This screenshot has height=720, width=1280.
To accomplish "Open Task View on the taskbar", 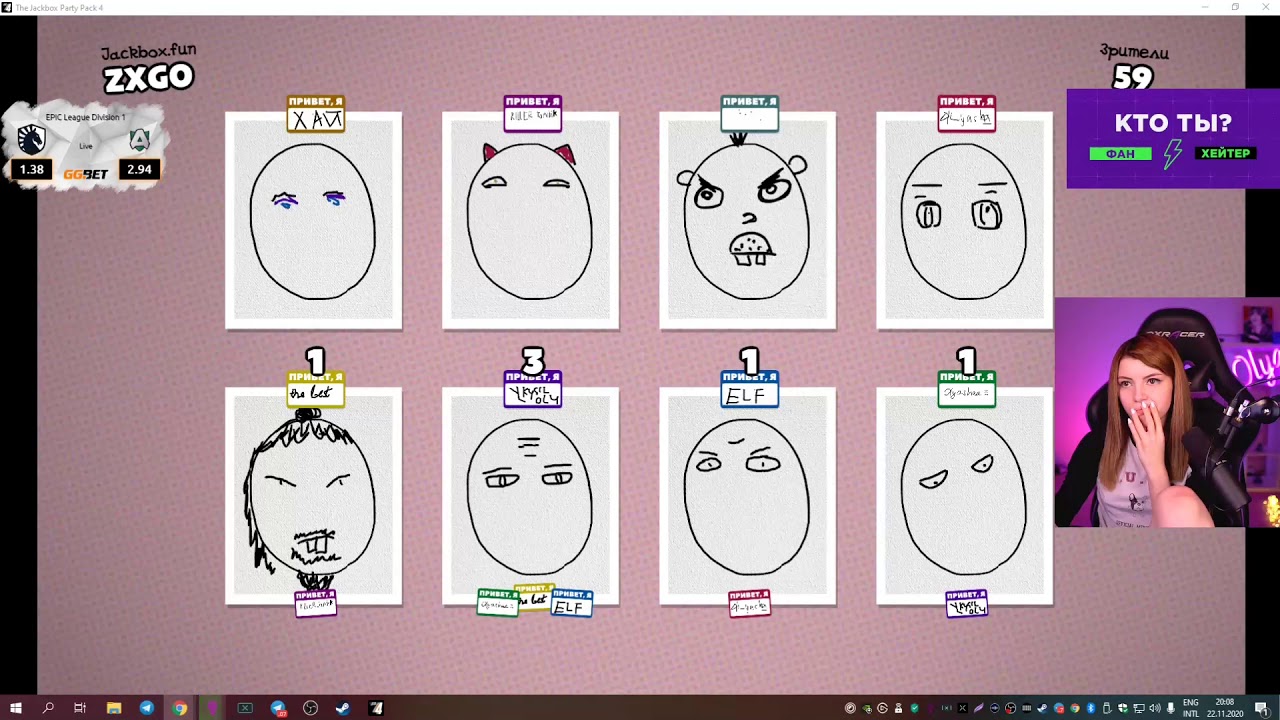I will (x=80, y=708).
